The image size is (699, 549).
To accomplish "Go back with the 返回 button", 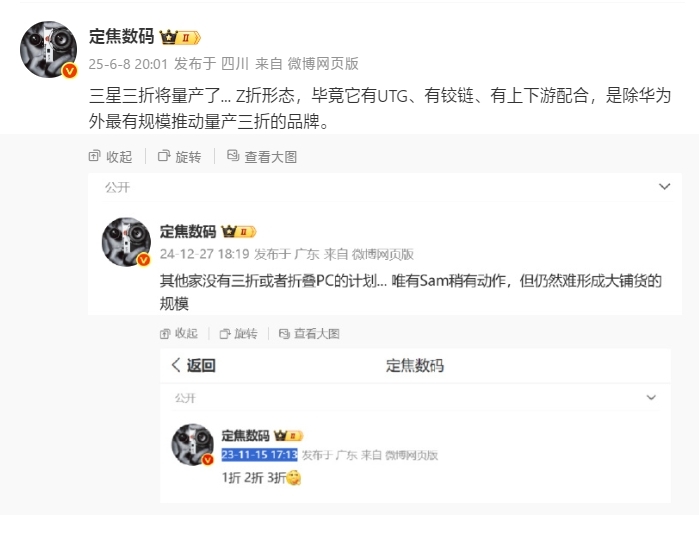I will click(x=193, y=366).
